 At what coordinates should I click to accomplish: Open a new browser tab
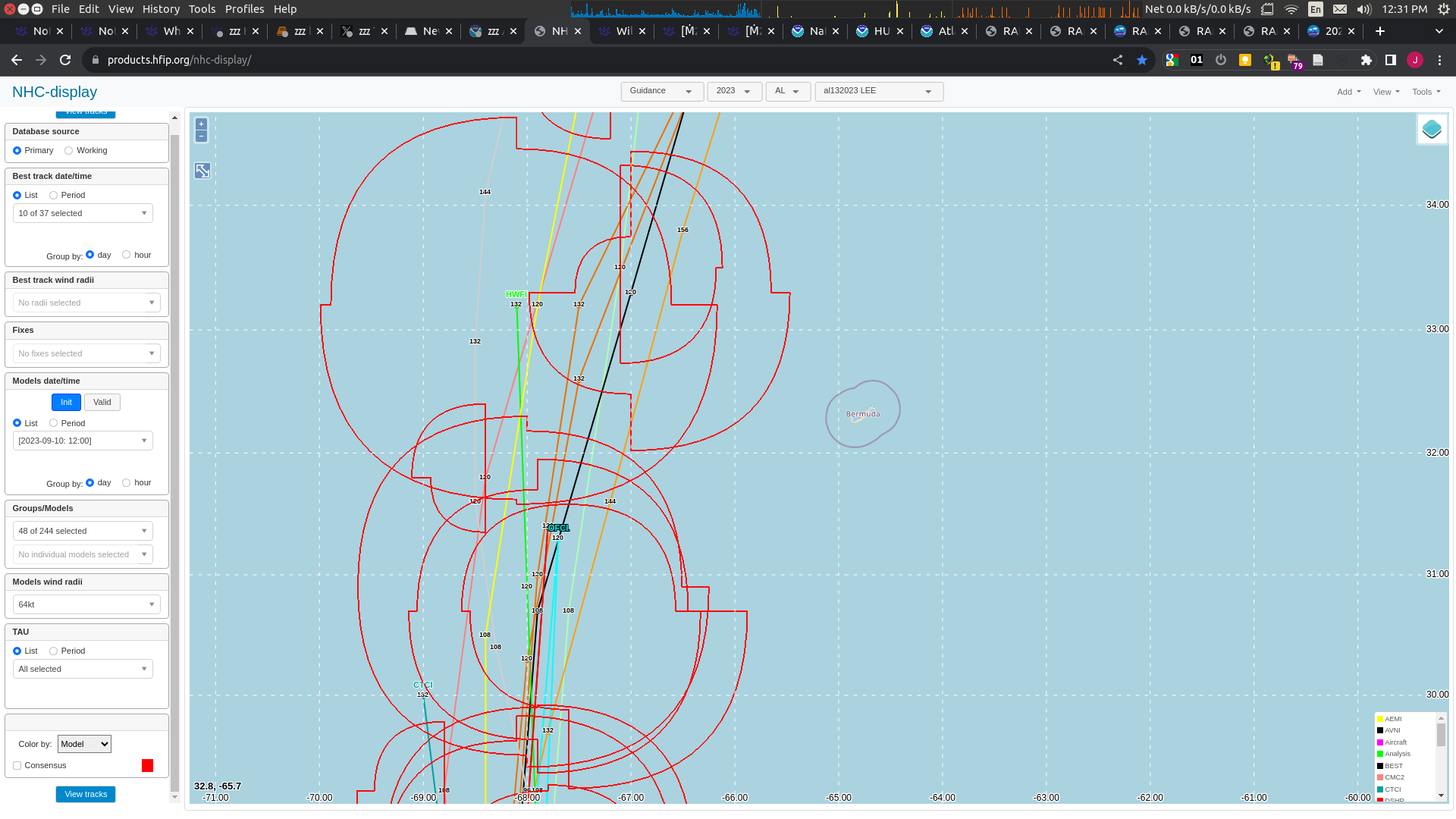(1380, 31)
